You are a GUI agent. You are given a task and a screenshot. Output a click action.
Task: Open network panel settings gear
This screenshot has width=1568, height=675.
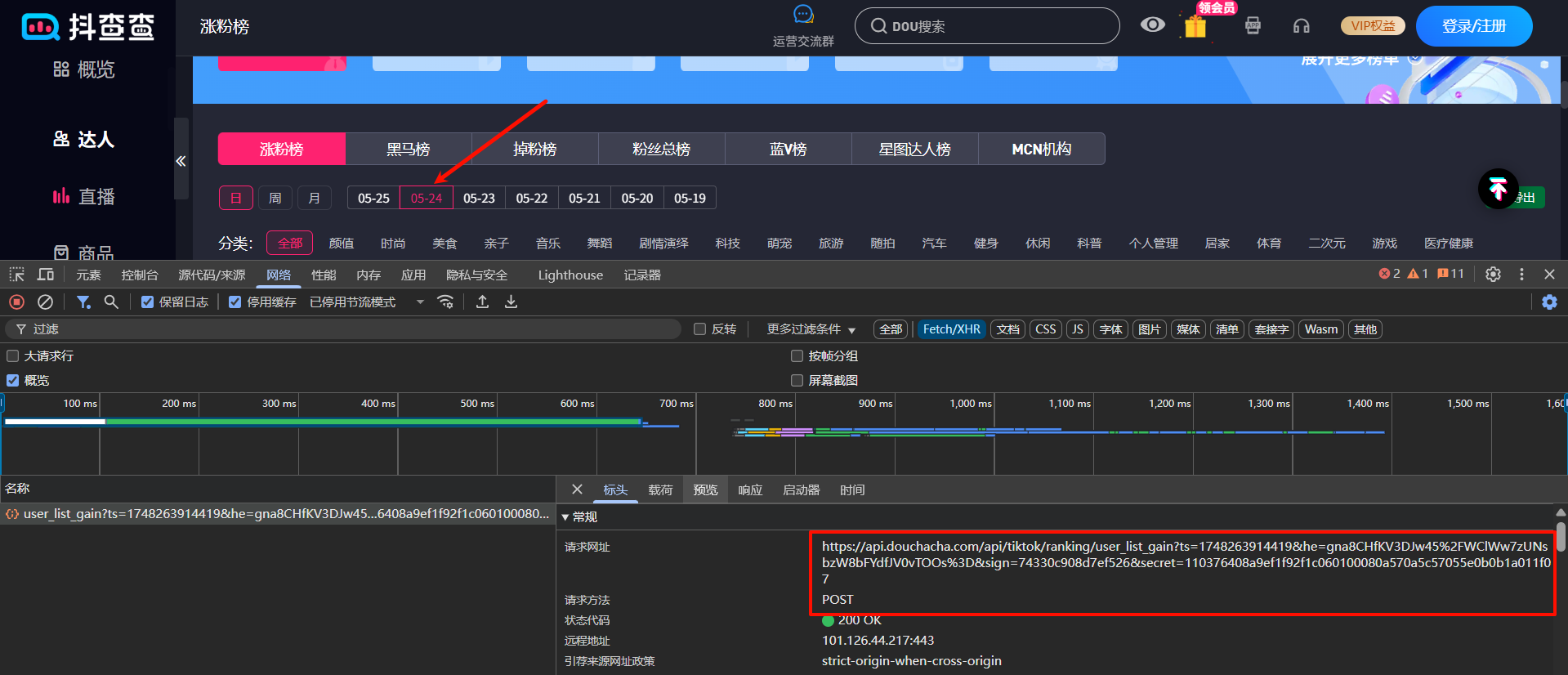(x=1549, y=302)
